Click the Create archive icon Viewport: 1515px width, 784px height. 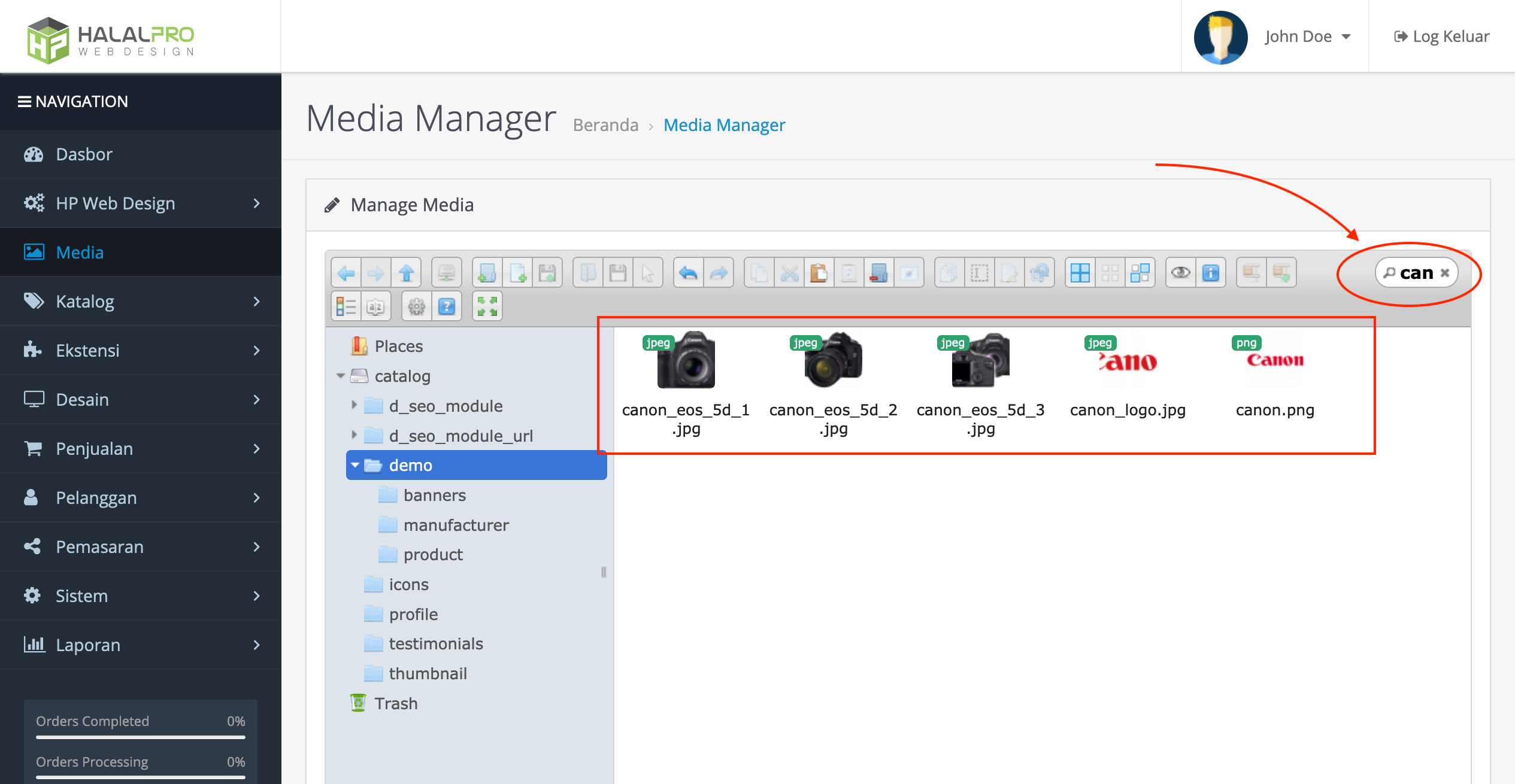click(1281, 274)
